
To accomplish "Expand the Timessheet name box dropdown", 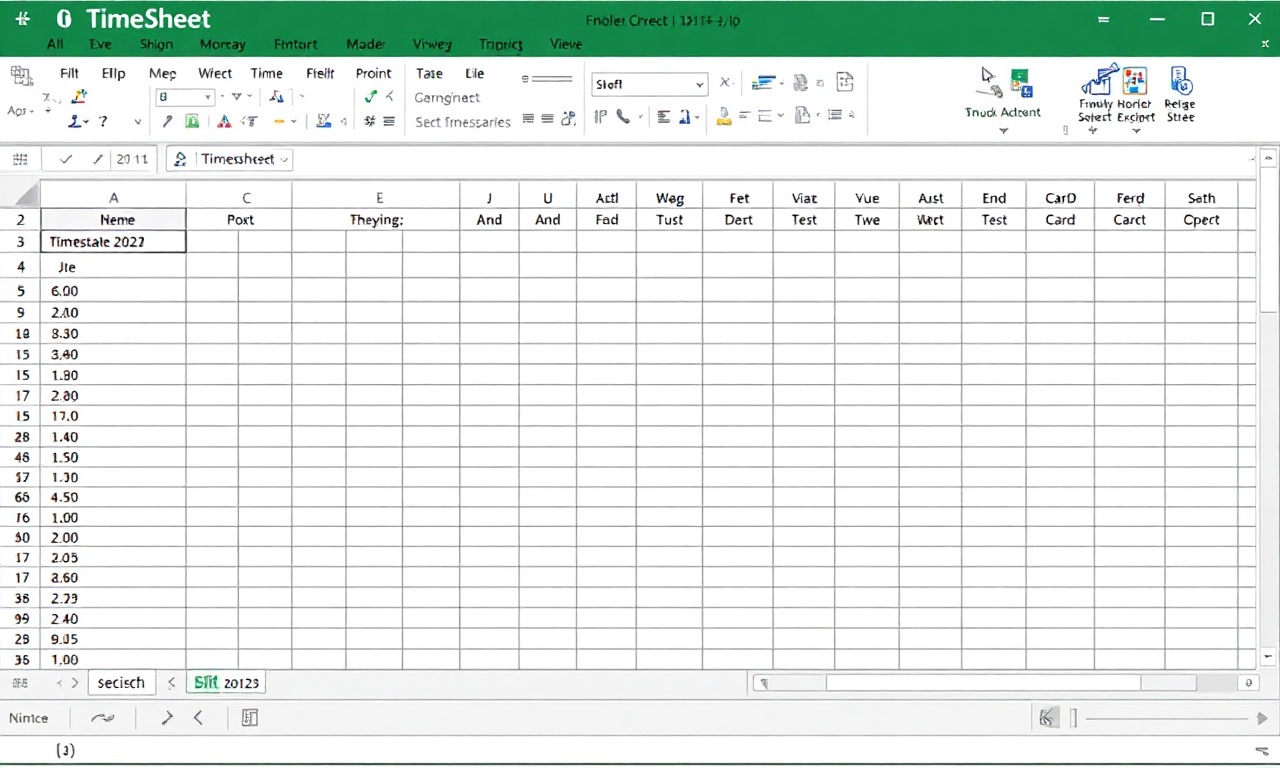I will pyautogui.click(x=285, y=159).
